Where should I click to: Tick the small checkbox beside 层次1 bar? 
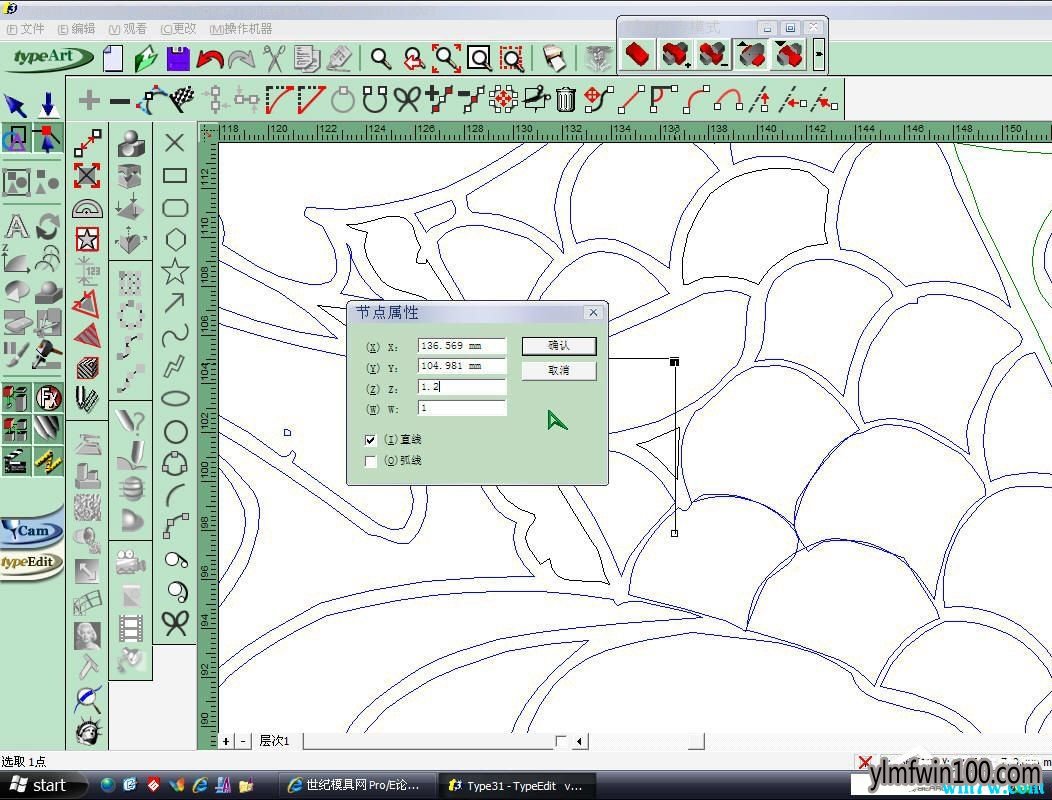(x=560, y=740)
